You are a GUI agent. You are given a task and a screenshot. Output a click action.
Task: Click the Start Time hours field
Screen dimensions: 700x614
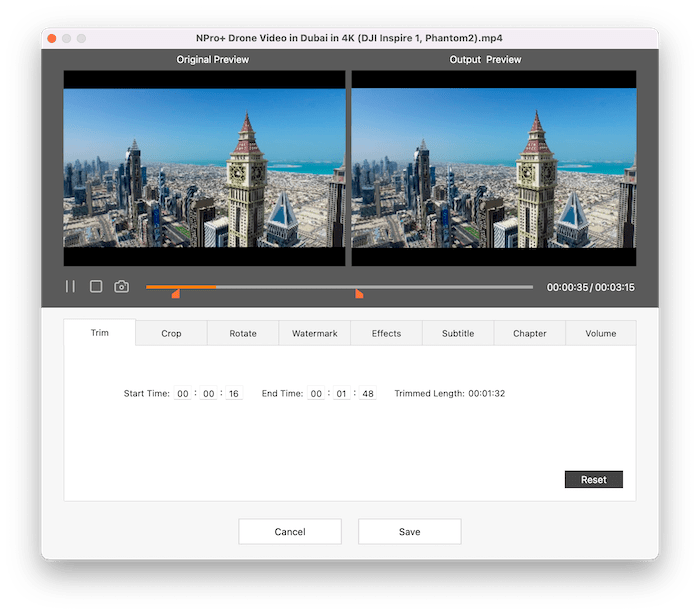click(x=183, y=394)
